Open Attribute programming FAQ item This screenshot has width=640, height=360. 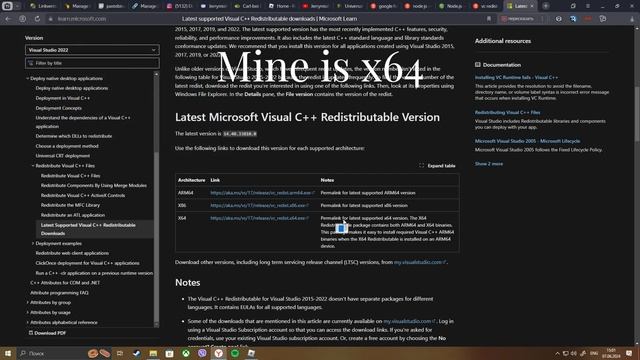point(59,293)
